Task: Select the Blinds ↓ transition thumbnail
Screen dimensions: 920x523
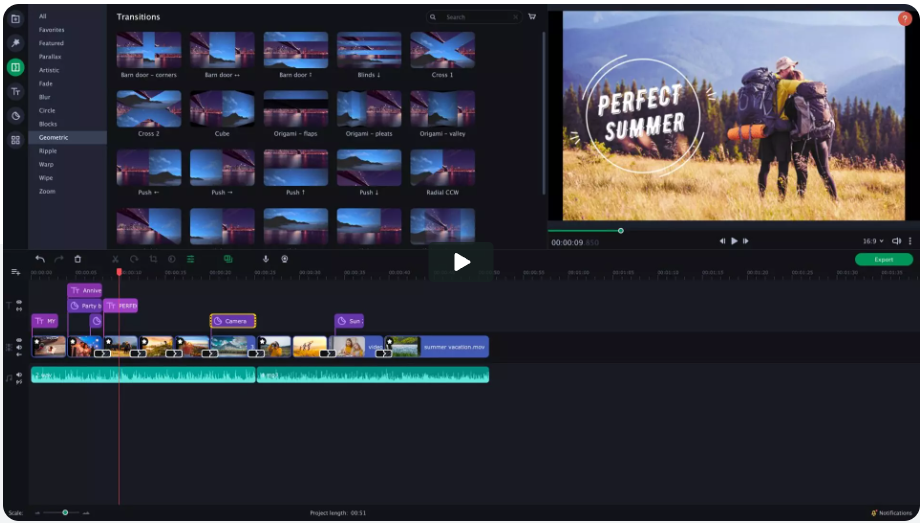Action: pyautogui.click(x=369, y=50)
